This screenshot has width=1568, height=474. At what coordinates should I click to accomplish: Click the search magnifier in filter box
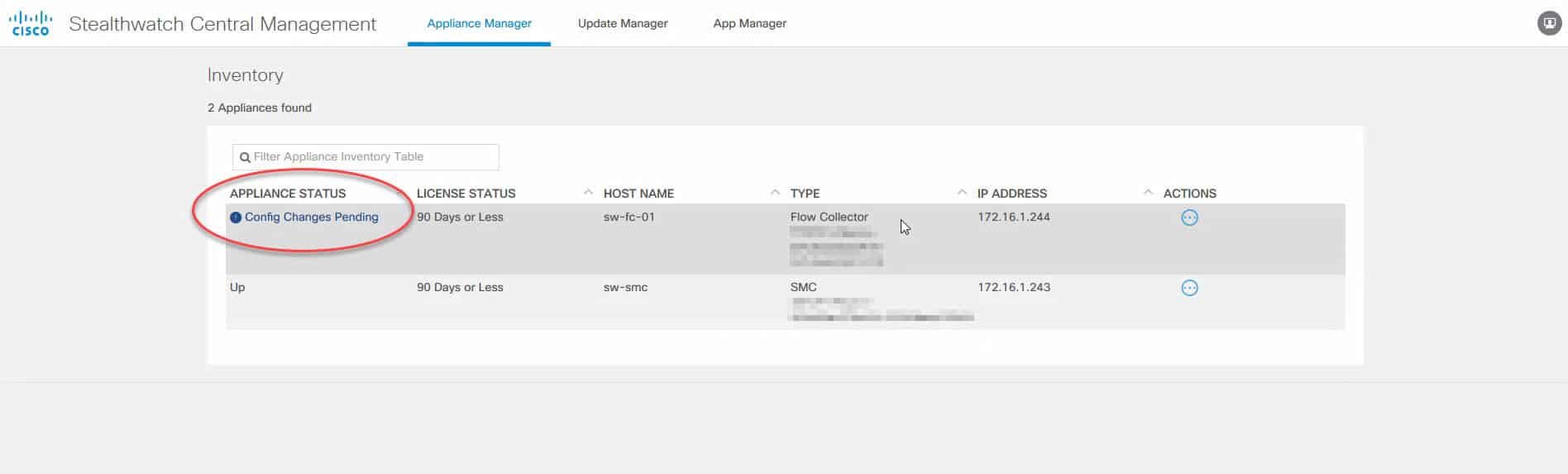point(245,157)
